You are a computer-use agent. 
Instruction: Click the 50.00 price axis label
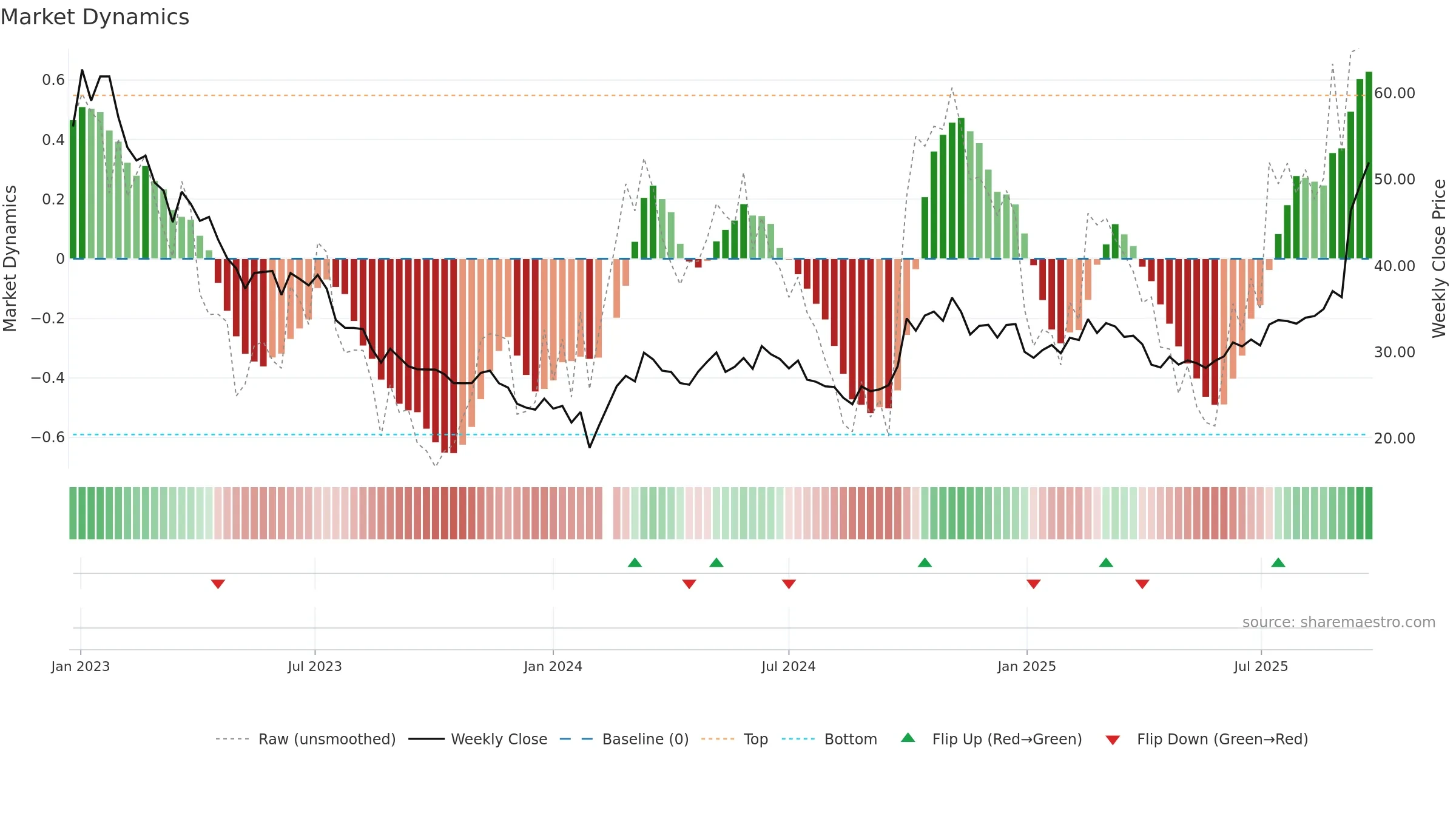(1394, 179)
